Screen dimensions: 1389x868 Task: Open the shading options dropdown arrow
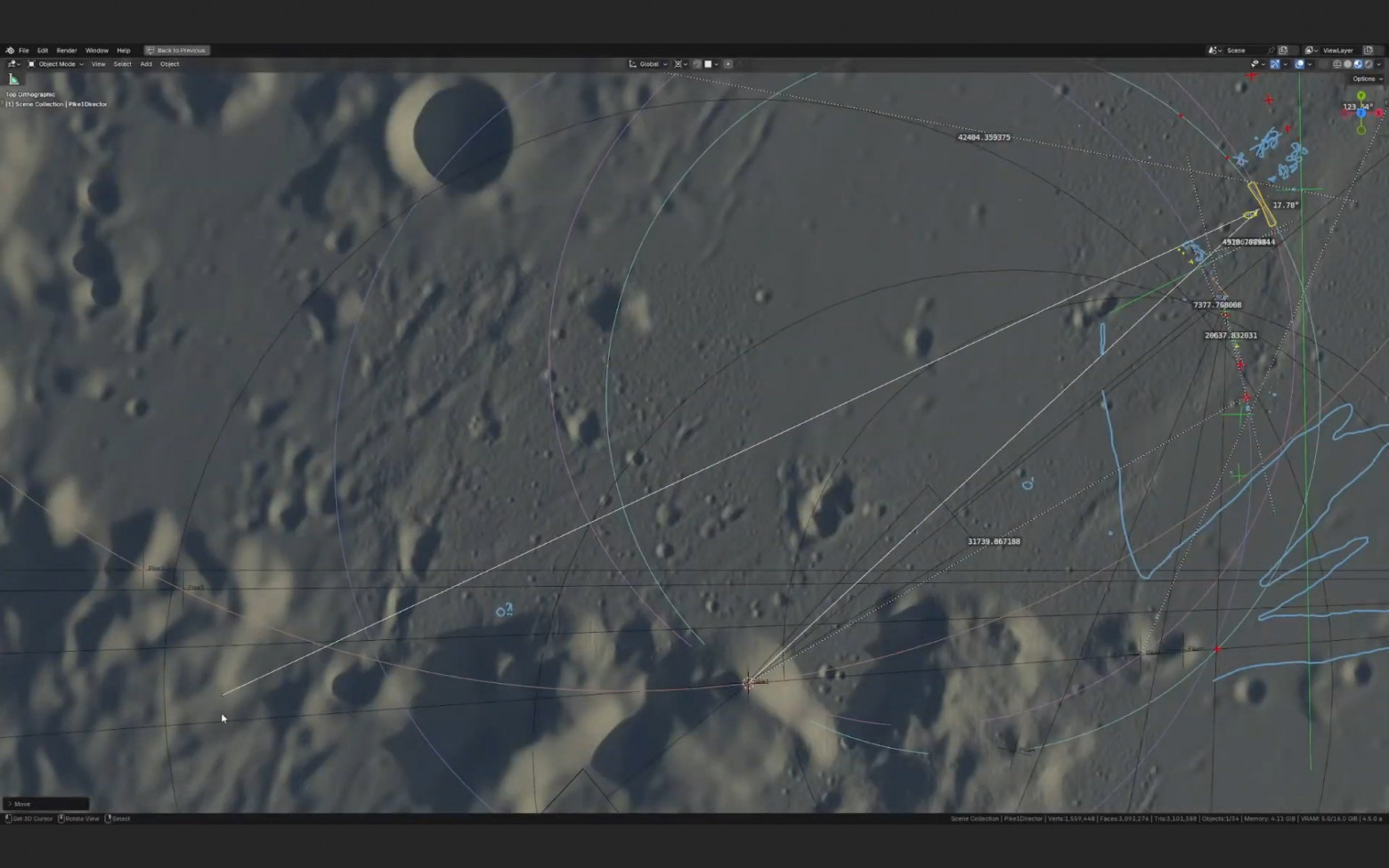(x=1379, y=64)
